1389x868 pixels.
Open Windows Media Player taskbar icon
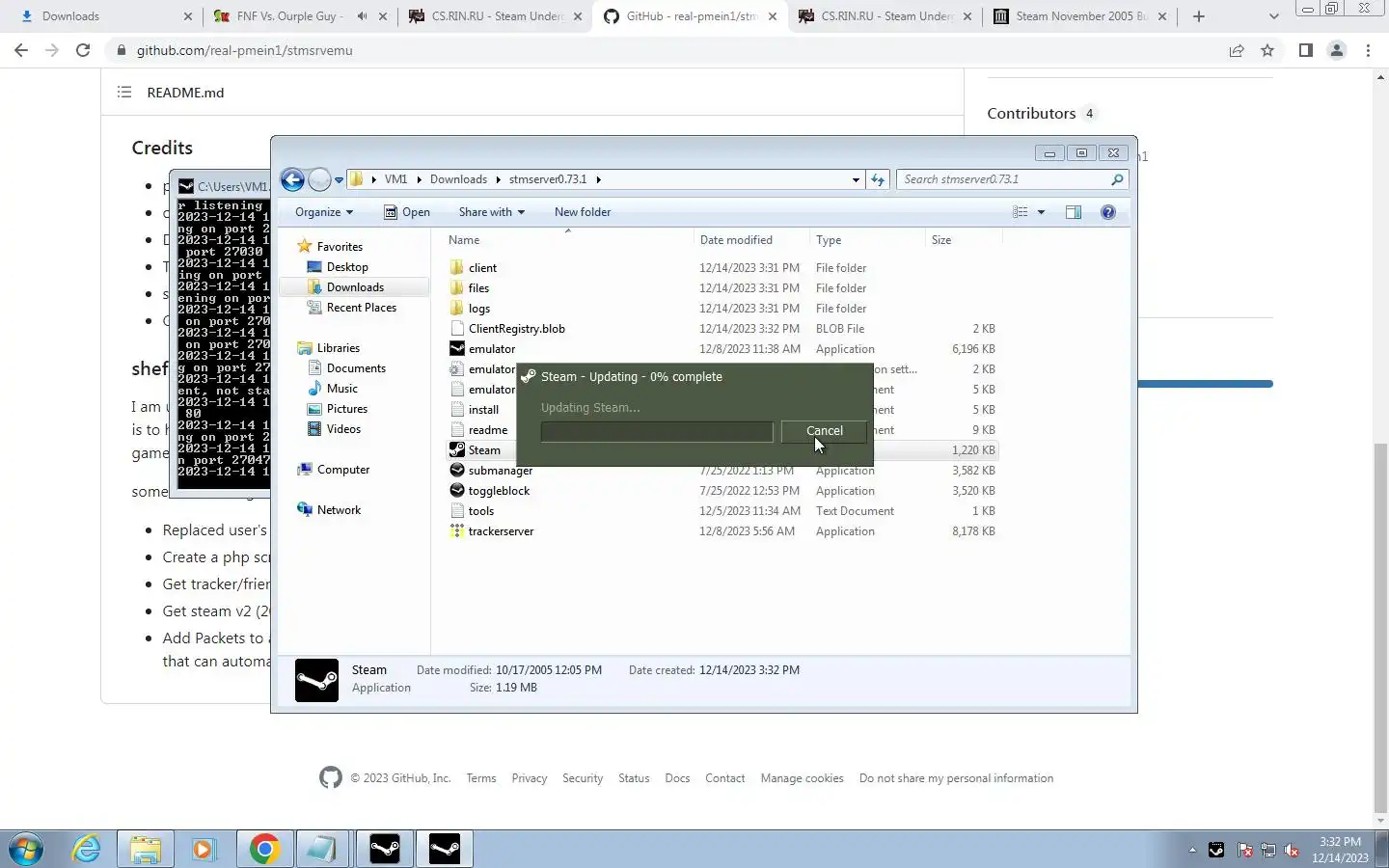(204, 849)
